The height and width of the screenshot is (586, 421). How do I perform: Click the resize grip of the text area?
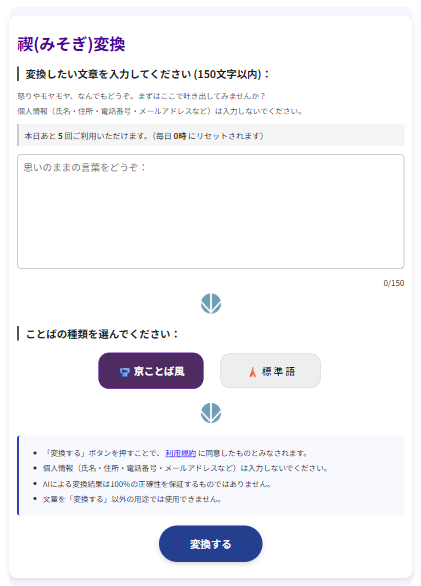(x=401, y=265)
